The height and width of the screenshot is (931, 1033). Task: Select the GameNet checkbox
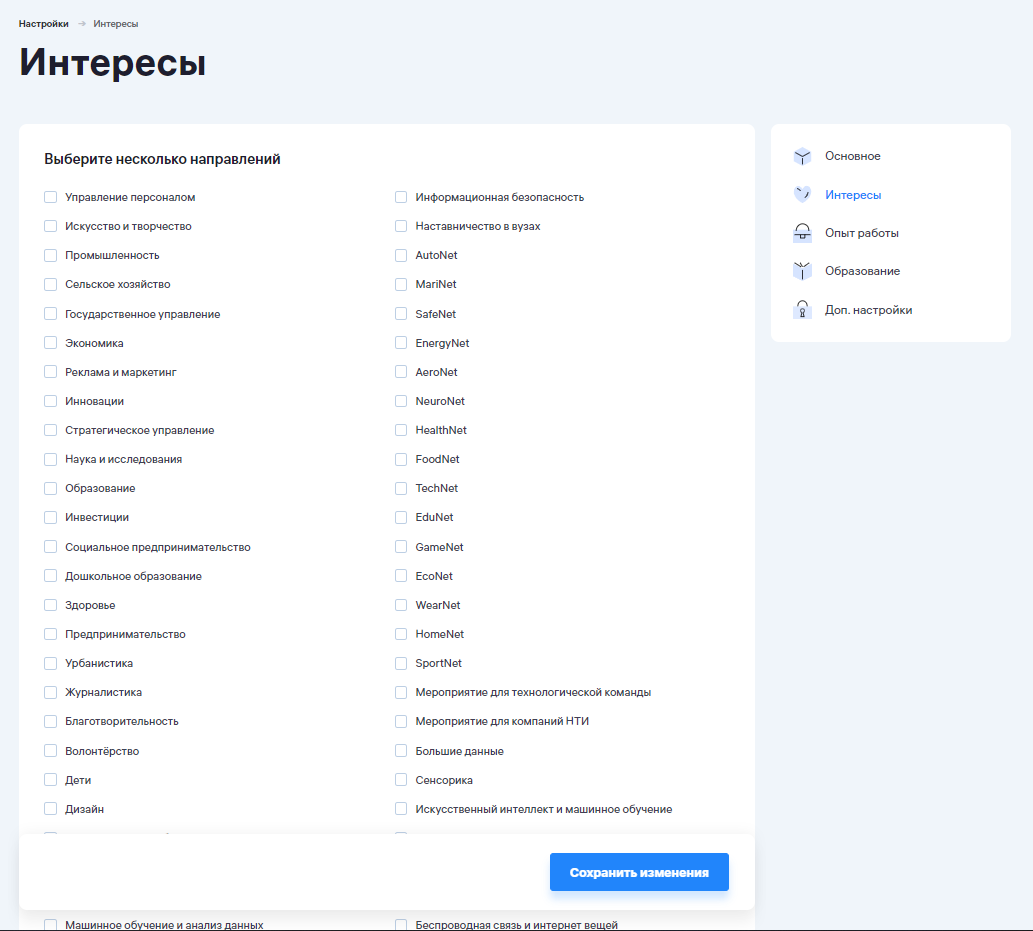click(x=401, y=547)
